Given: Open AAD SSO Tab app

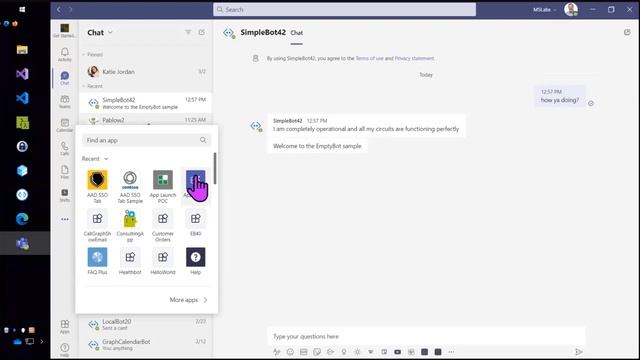Looking at the screenshot, I should pos(97,186).
